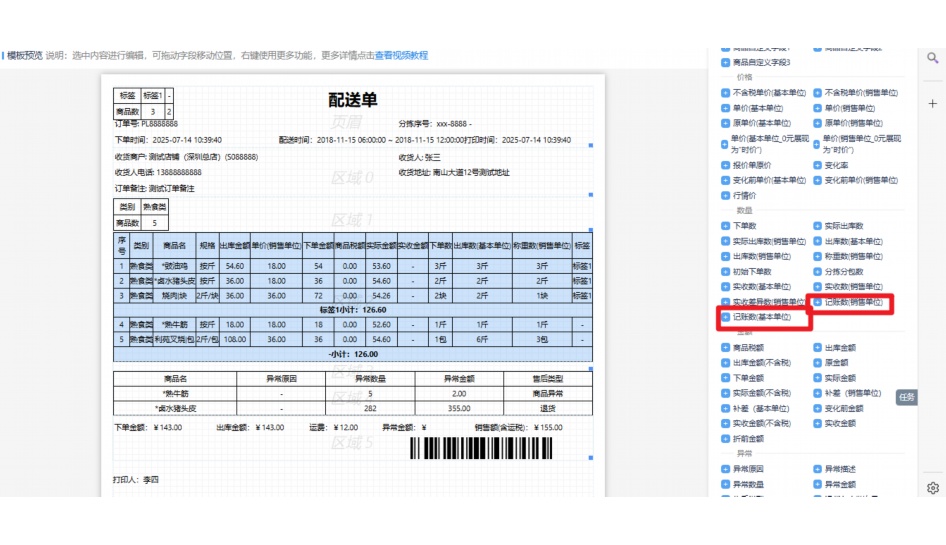Select the 配送单 title in template
The image size is (946, 545).
pyautogui.click(x=353, y=100)
